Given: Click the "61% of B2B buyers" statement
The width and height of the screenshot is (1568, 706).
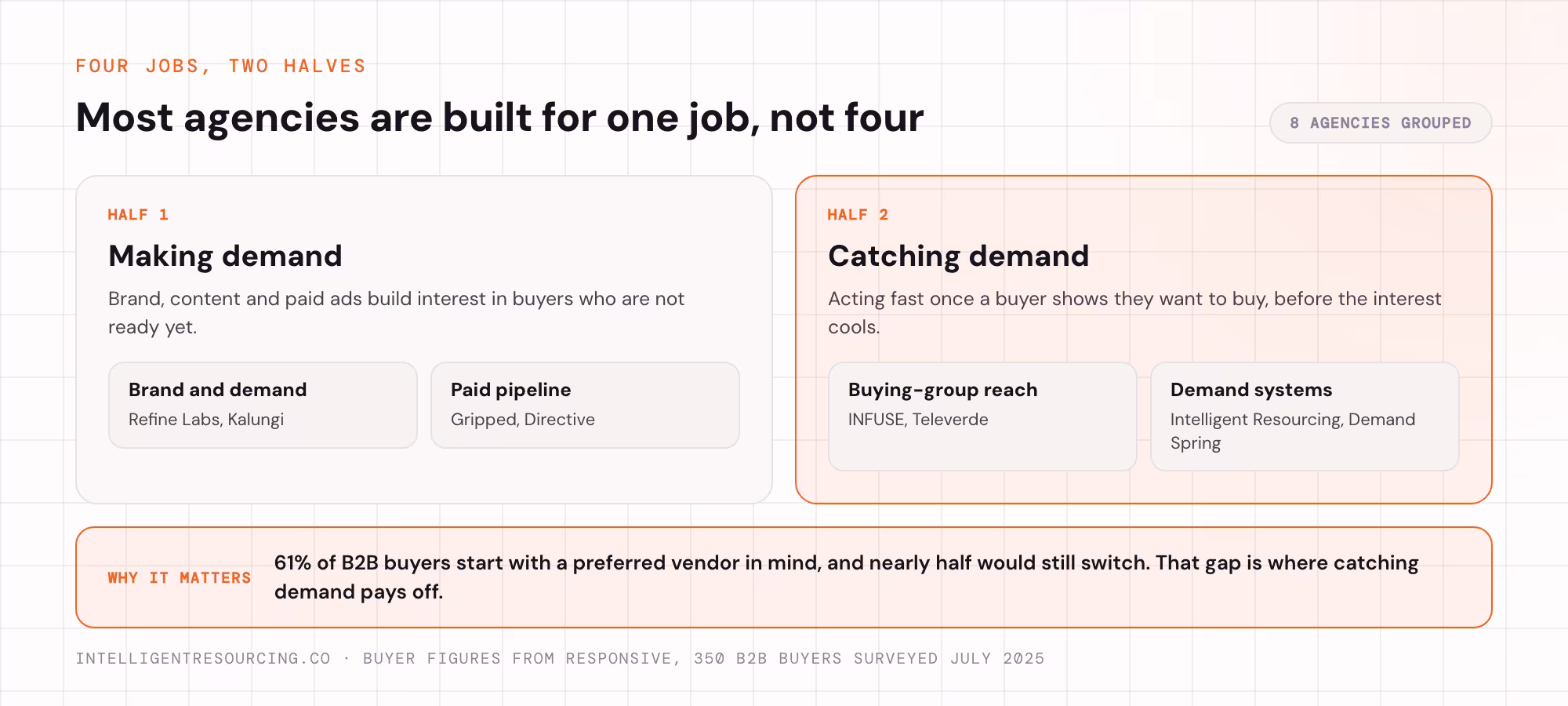Looking at the screenshot, I should pos(847,577).
